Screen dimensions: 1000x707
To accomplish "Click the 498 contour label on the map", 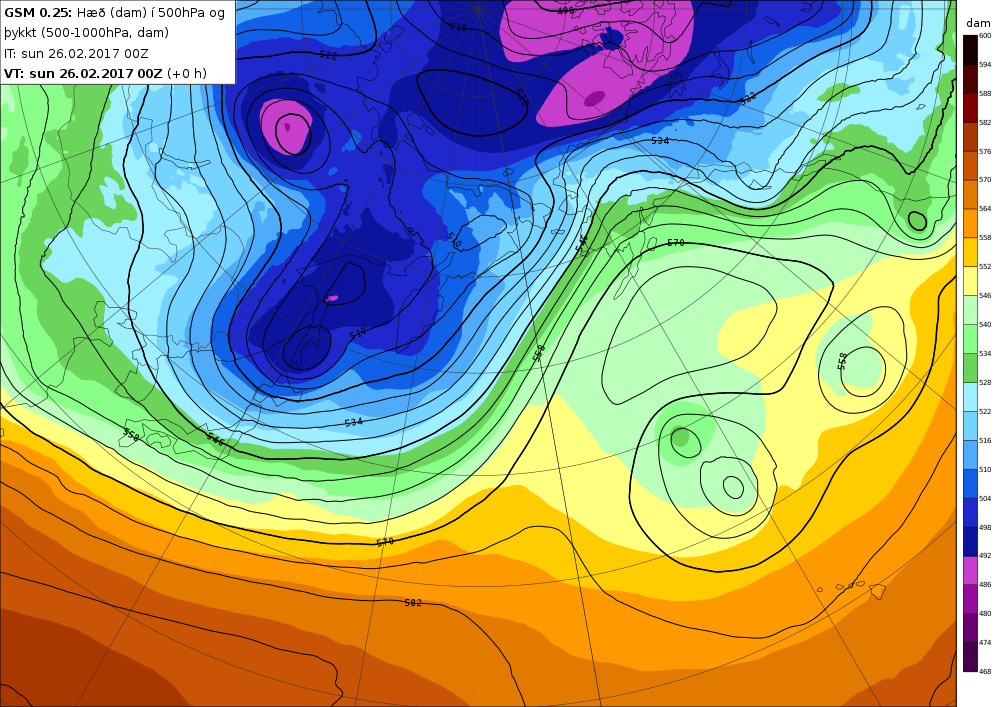I will (x=565, y=11).
